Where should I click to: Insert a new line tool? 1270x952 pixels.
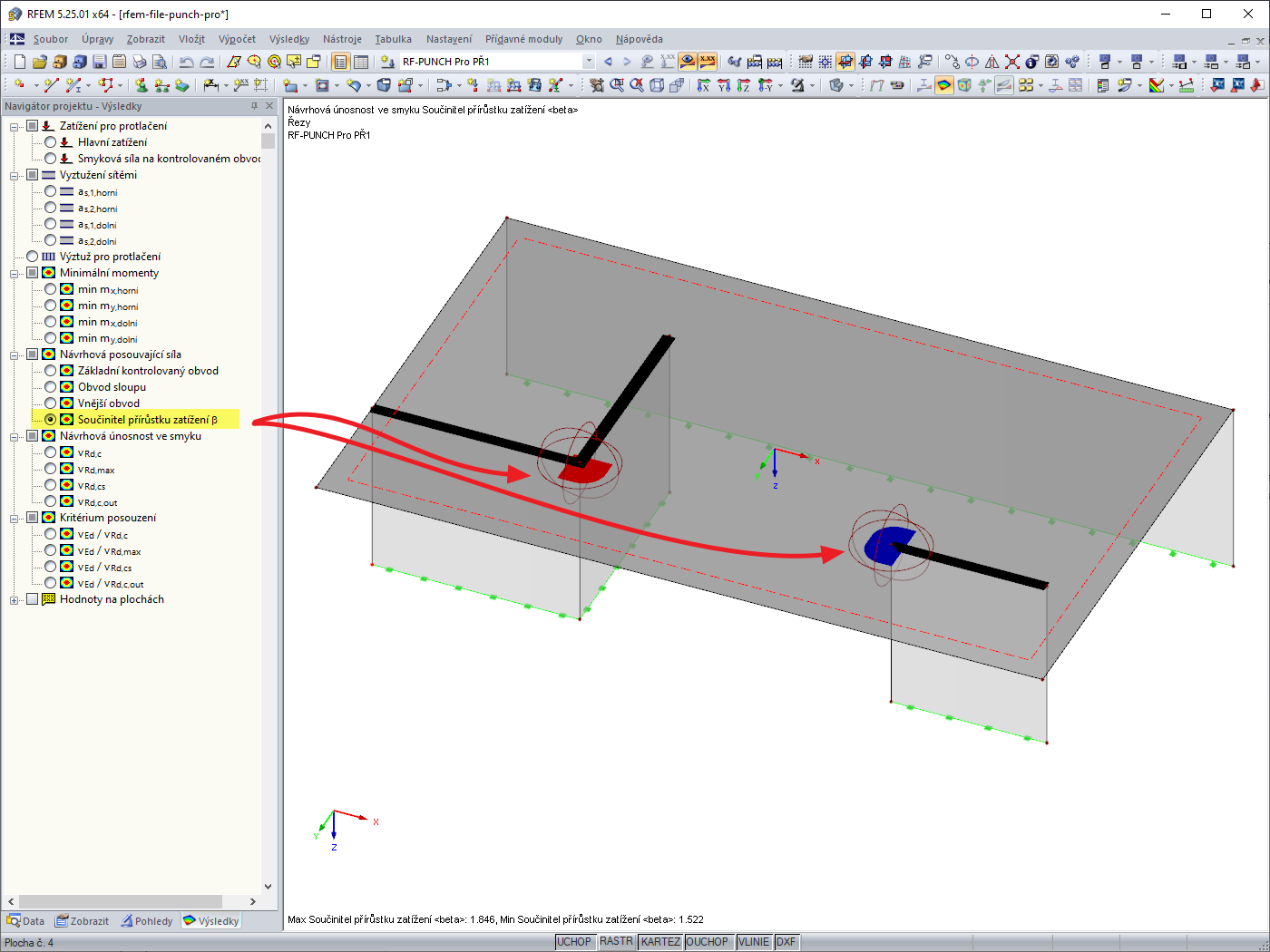(51, 85)
